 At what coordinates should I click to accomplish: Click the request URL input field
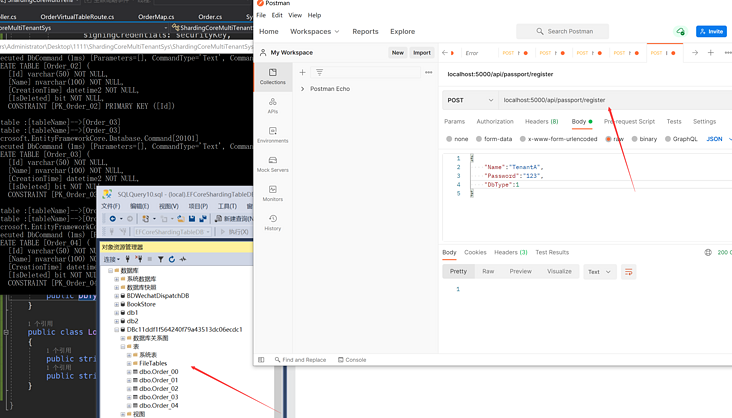click(x=610, y=100)
